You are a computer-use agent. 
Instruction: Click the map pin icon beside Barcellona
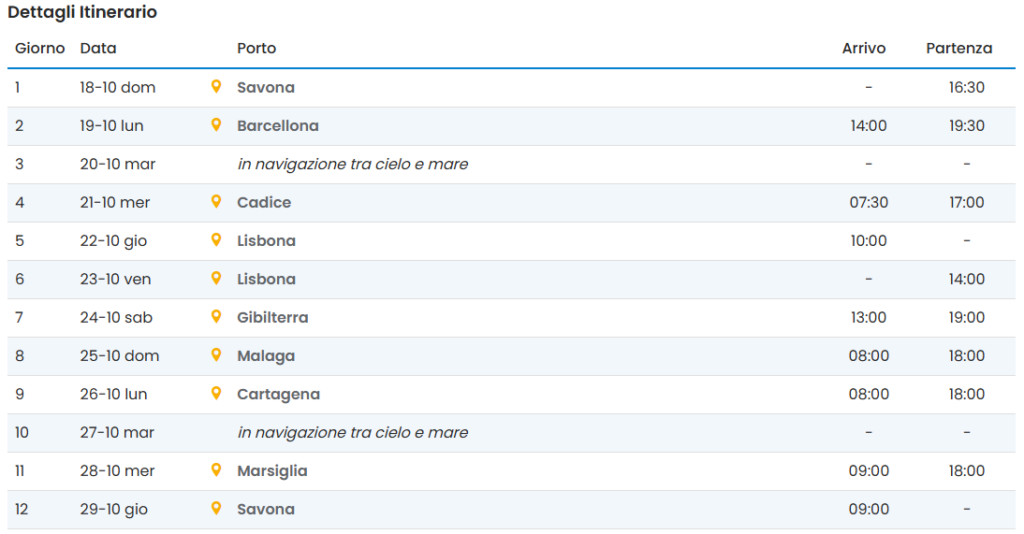click(216, 125)
